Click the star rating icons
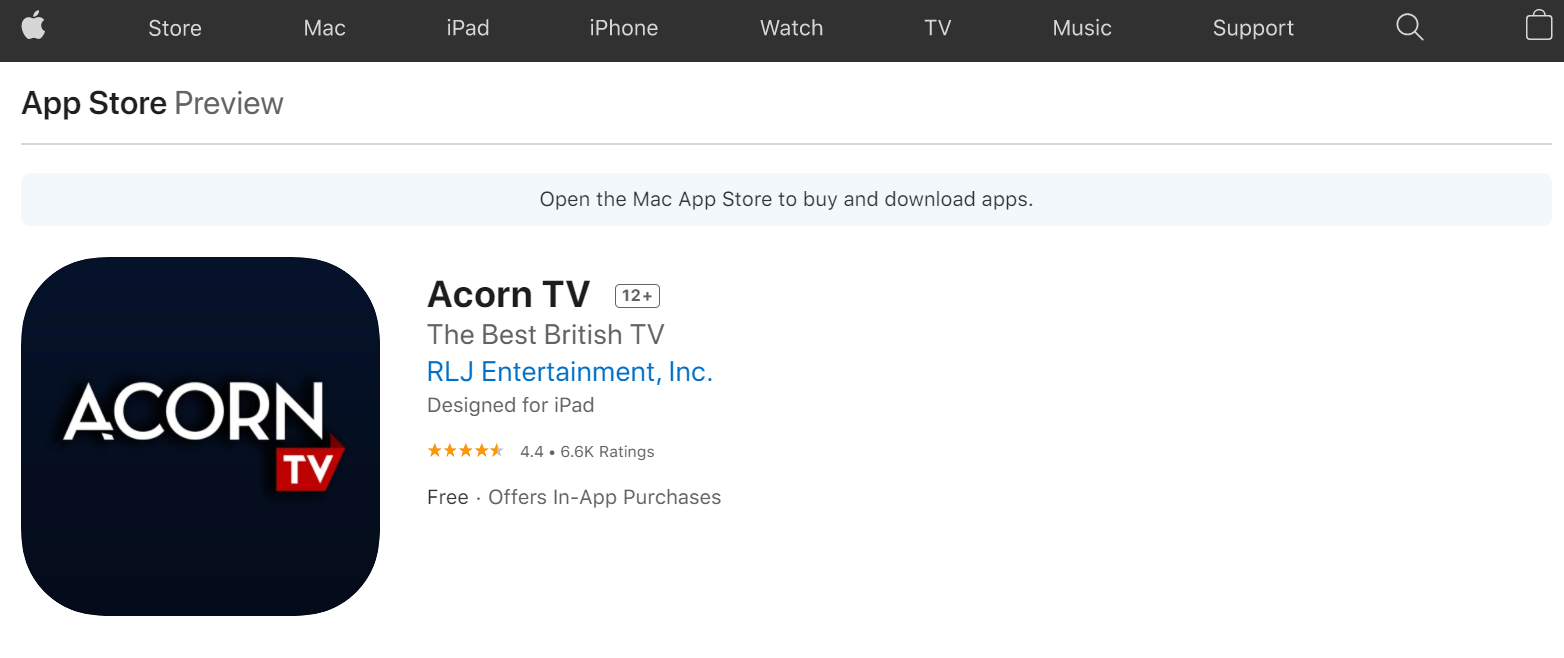 coord(465,451)
